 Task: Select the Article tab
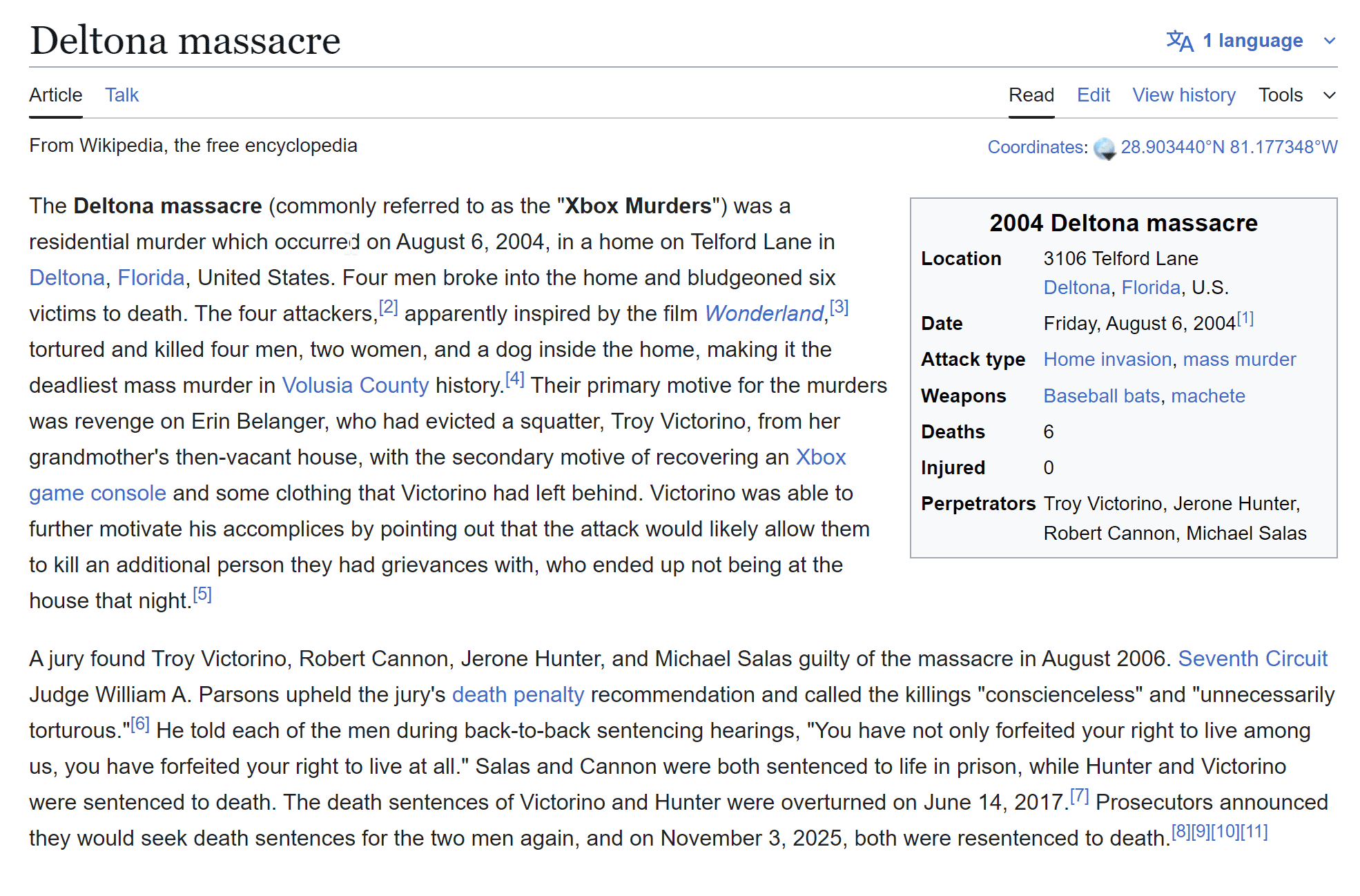click(55, 95)
